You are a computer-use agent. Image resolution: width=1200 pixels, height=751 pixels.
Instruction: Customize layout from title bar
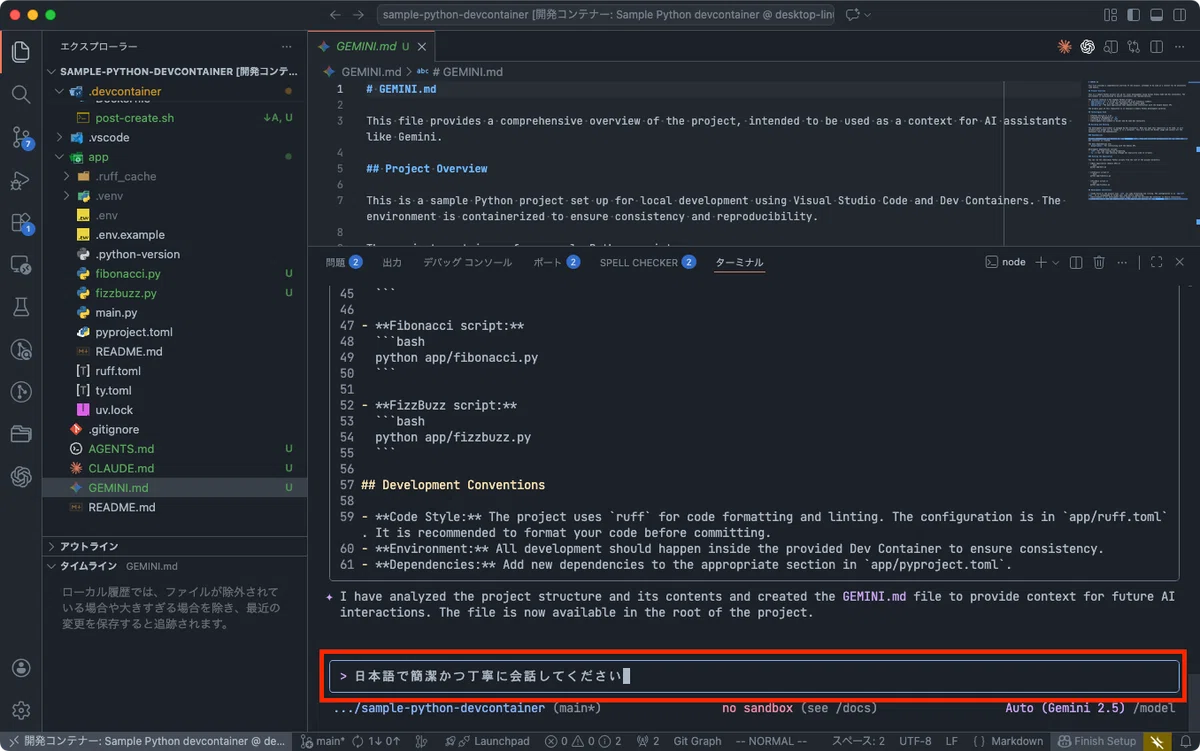tap(1111, 15)
